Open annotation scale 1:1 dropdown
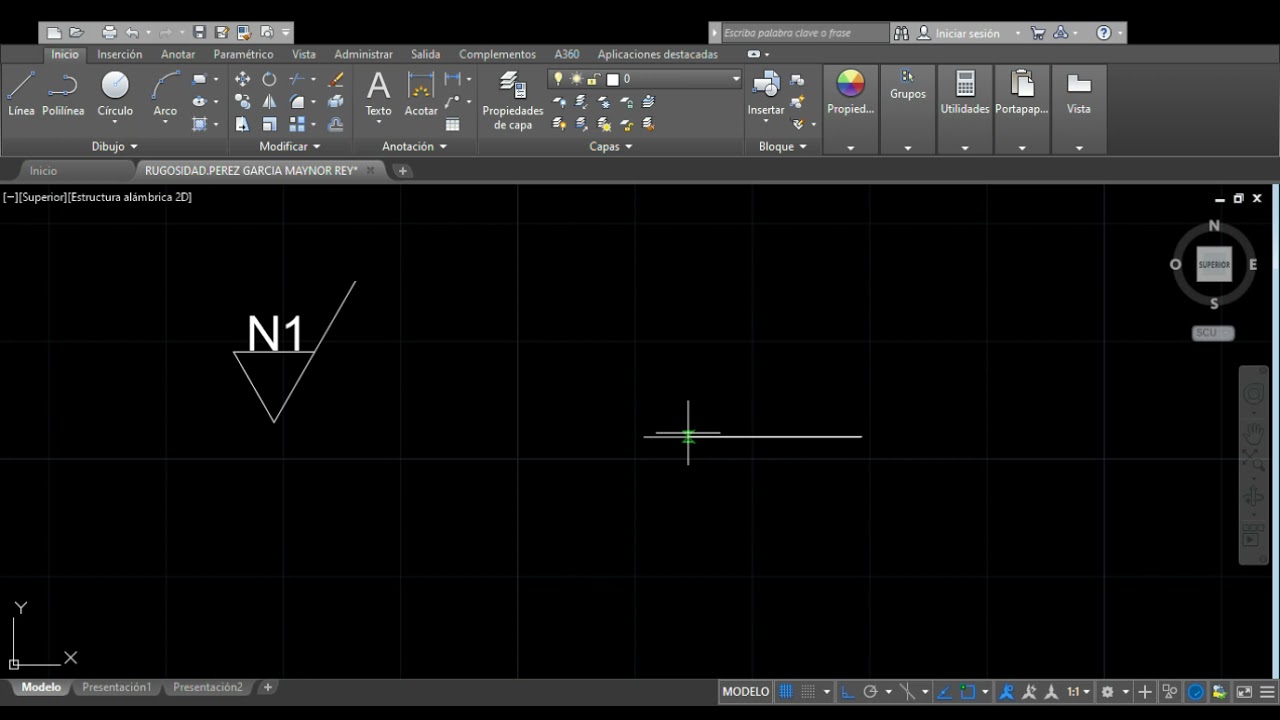Viewport: 1280px width, 720px height. coord(1078,691)
